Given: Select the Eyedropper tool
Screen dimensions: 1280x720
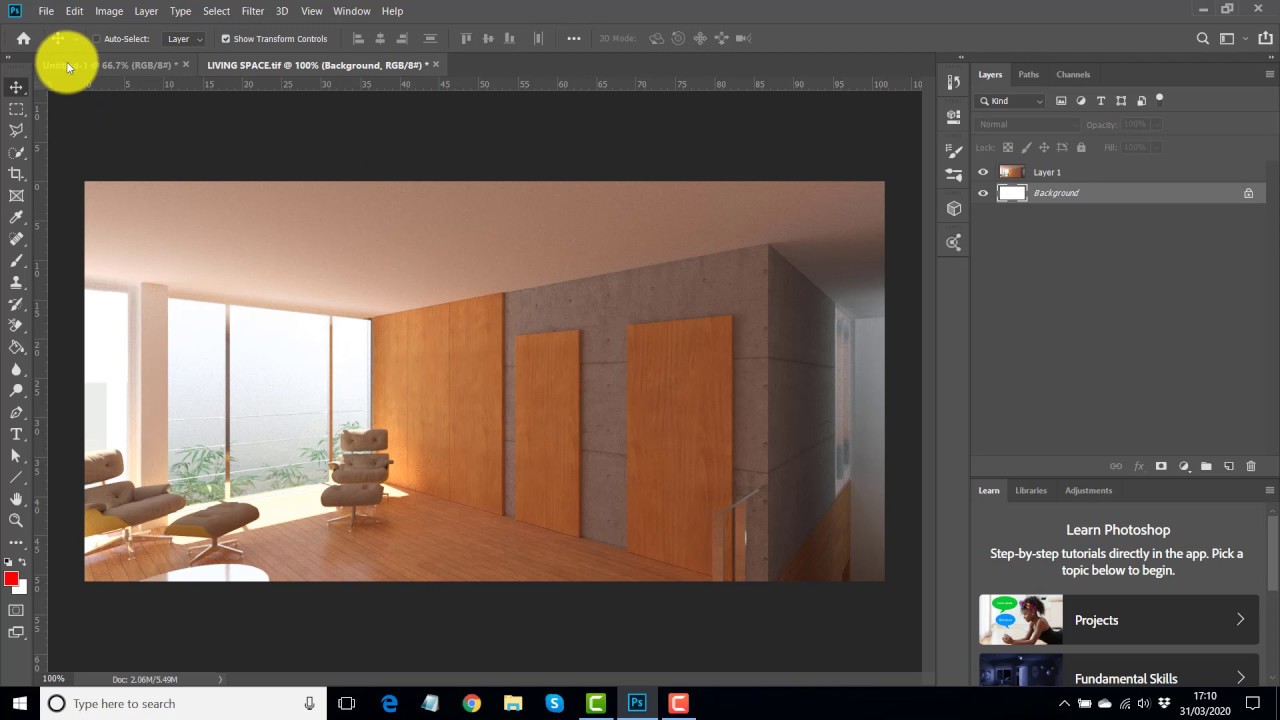Looking at the screenshot, I should (x=16, y=217).
